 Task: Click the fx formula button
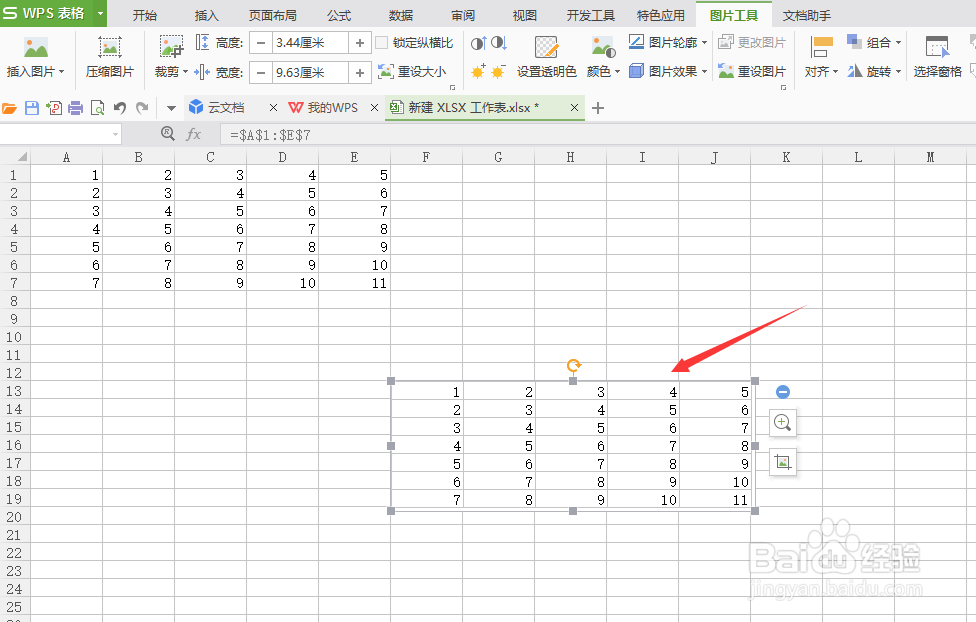pyautogui.click(x=193, y=133)
